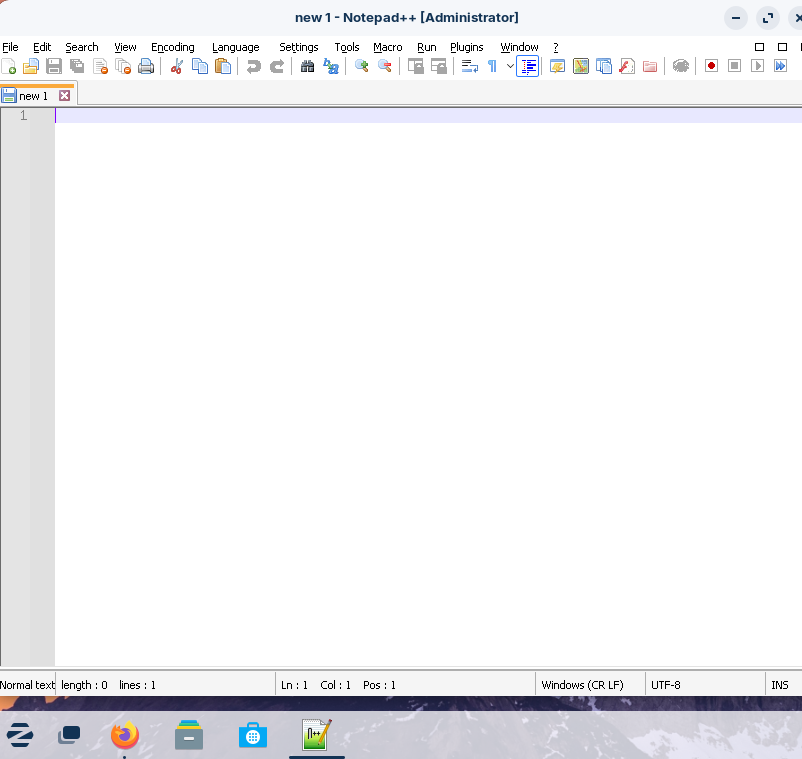This screenshot has width=802, height=759.
Task: Open the Language menu
Action: point(236,48)
